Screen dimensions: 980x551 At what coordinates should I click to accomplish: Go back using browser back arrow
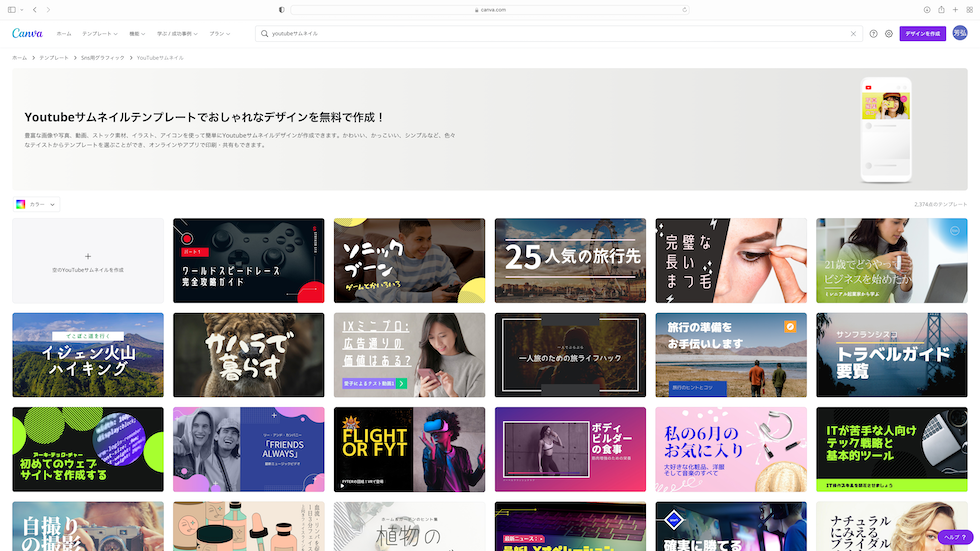tap(34, 10)
